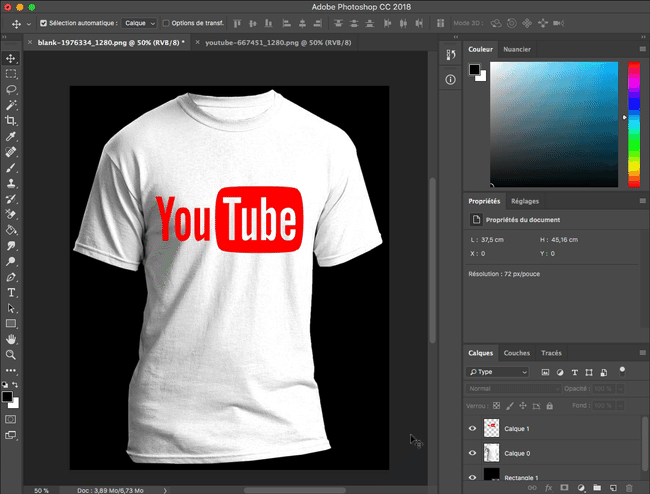Open the Move tool preset picker
The width and height of the screenshot is (650, 494).
coord(29,24)
